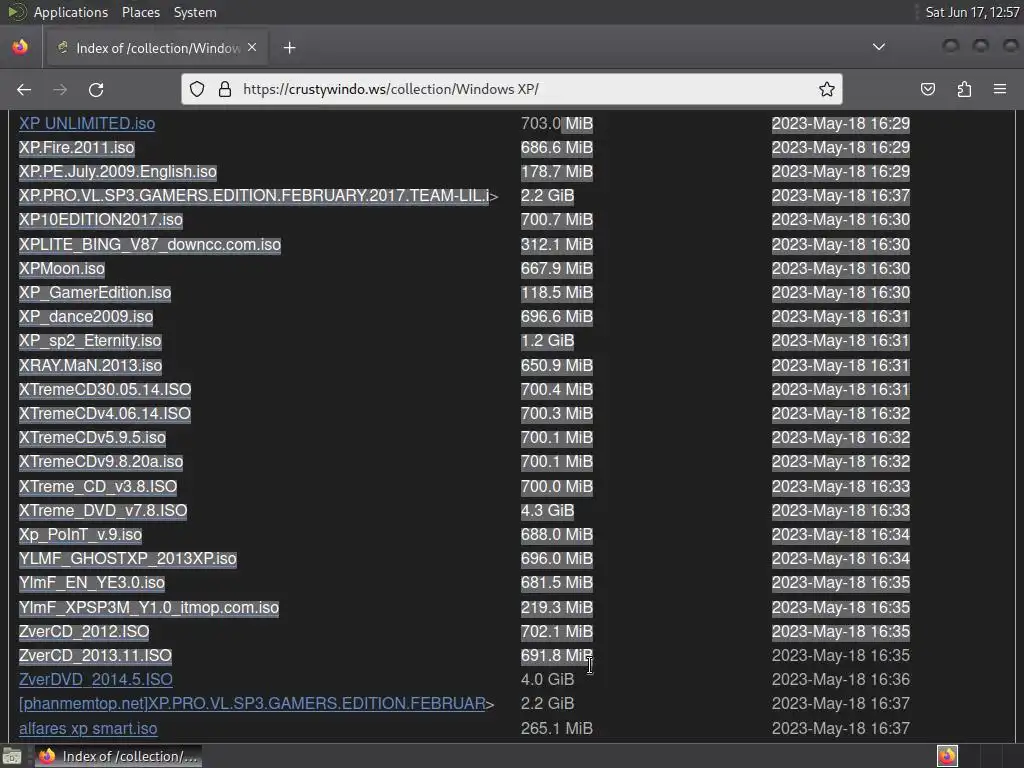Reload the current page
1024x768 pixels.
96,89
